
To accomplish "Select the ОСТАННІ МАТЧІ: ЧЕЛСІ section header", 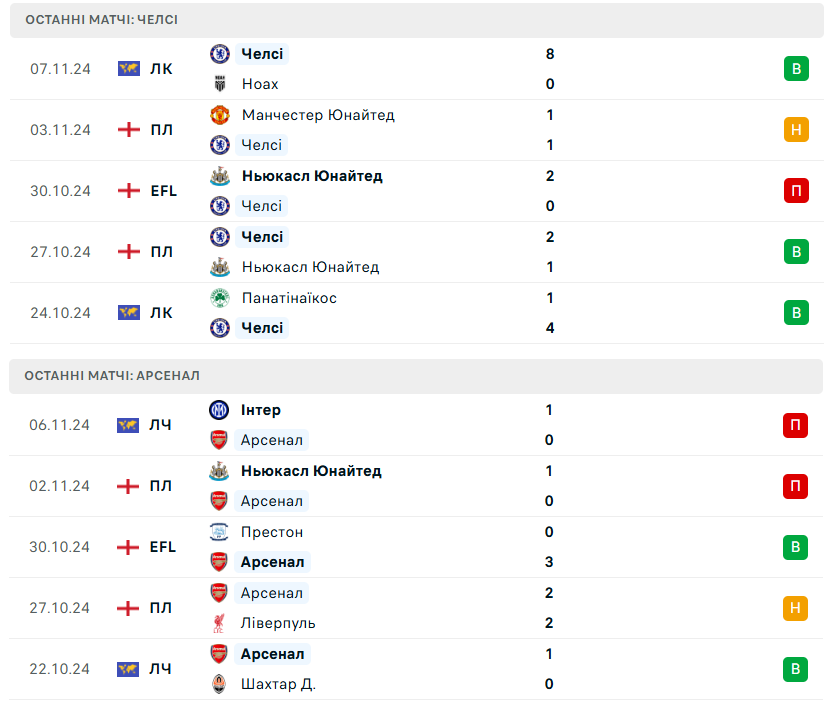I will click(x=102, y=20).
